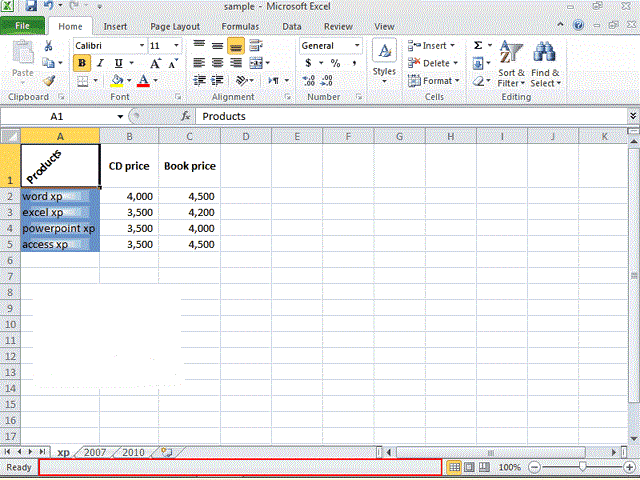
Task: Click the zoom slider handle
Action: (583, 467)
